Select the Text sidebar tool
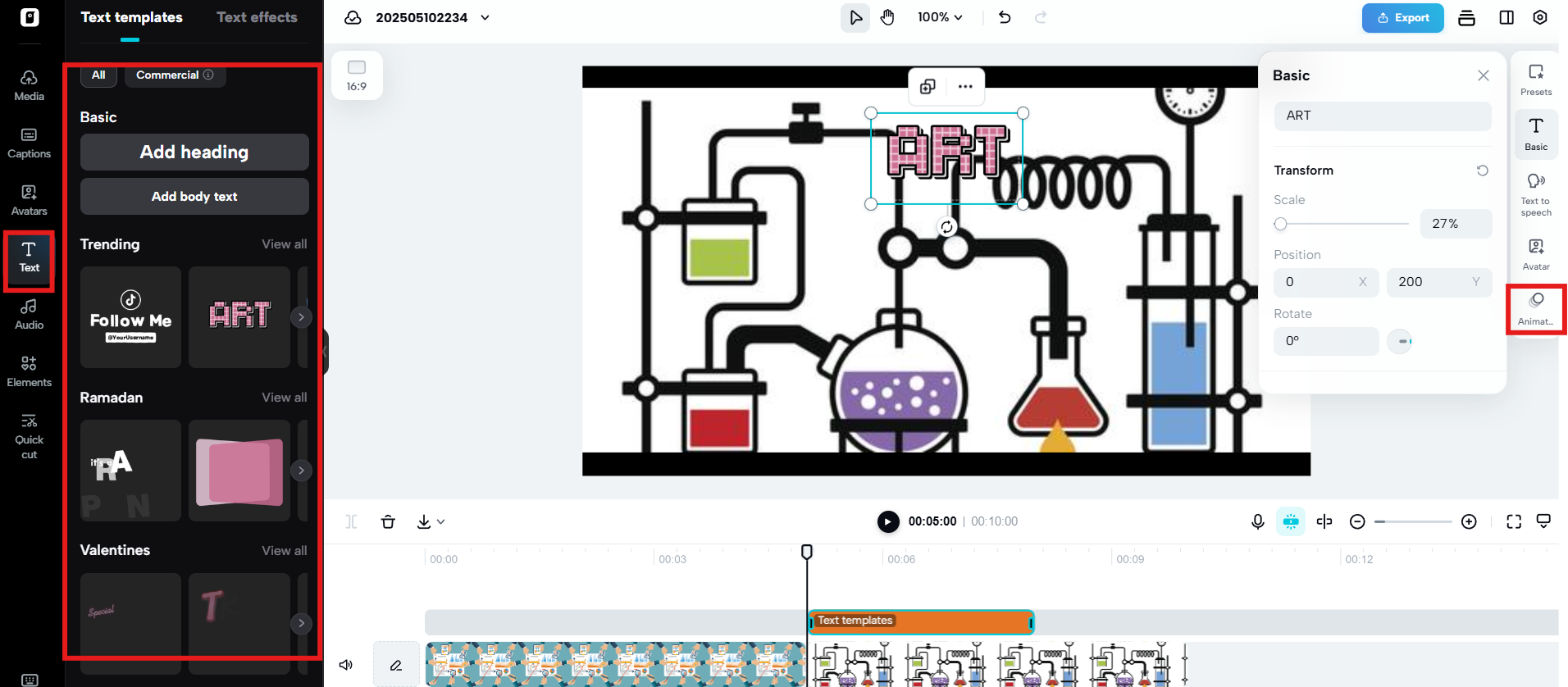Viewport: 1568px width, 687px height. coord(29,258)
